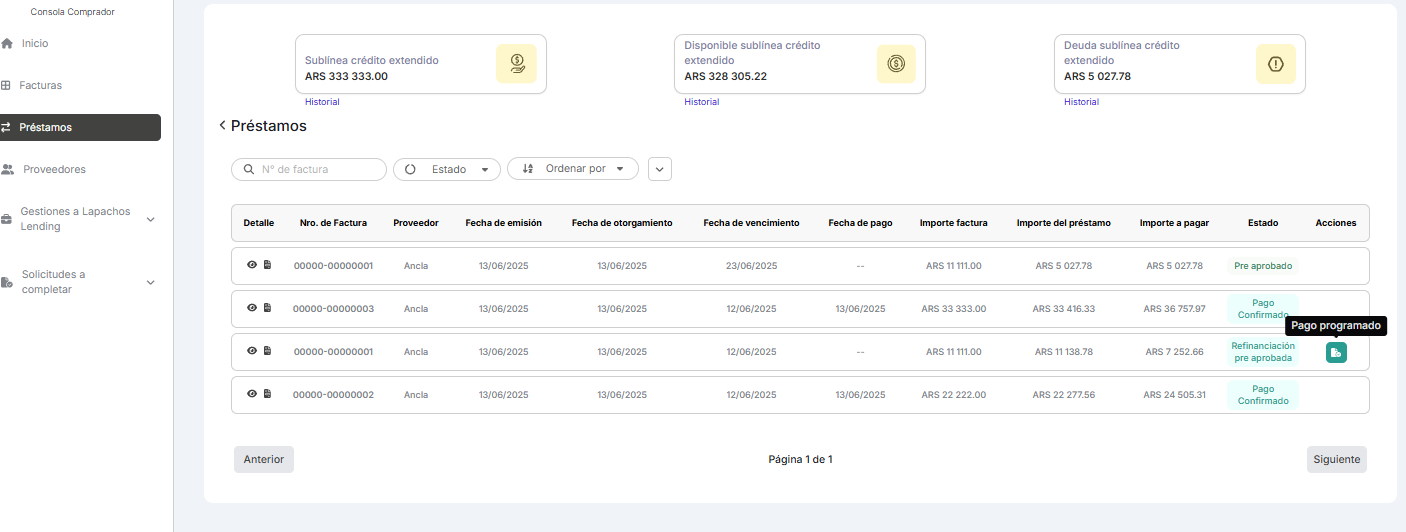Viewport: 1406px width, 532px height.
Task: Expand Gestiones a Lapachos Lending menu
Action: pyautogui.click(x=150, y=219)
